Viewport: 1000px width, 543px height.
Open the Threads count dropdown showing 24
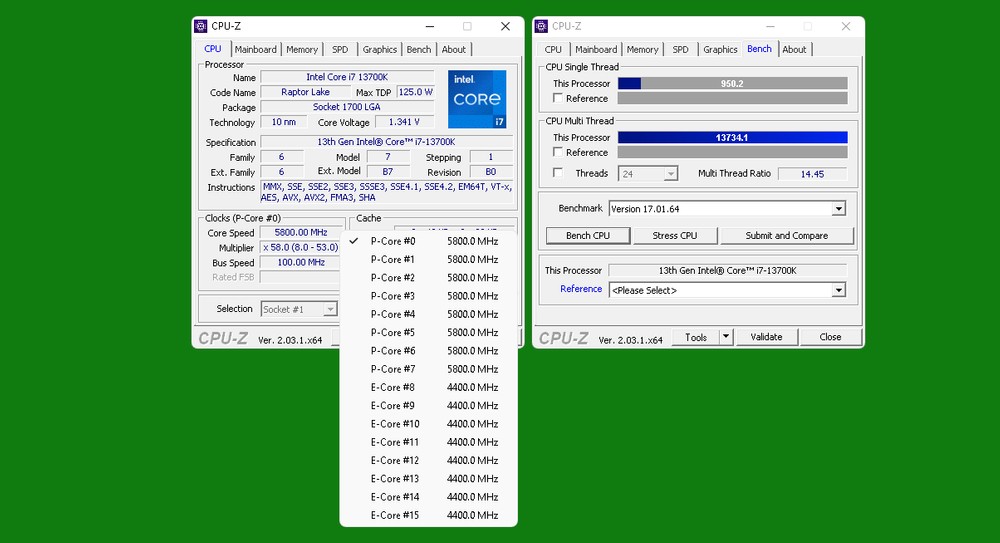coord(647,174)
